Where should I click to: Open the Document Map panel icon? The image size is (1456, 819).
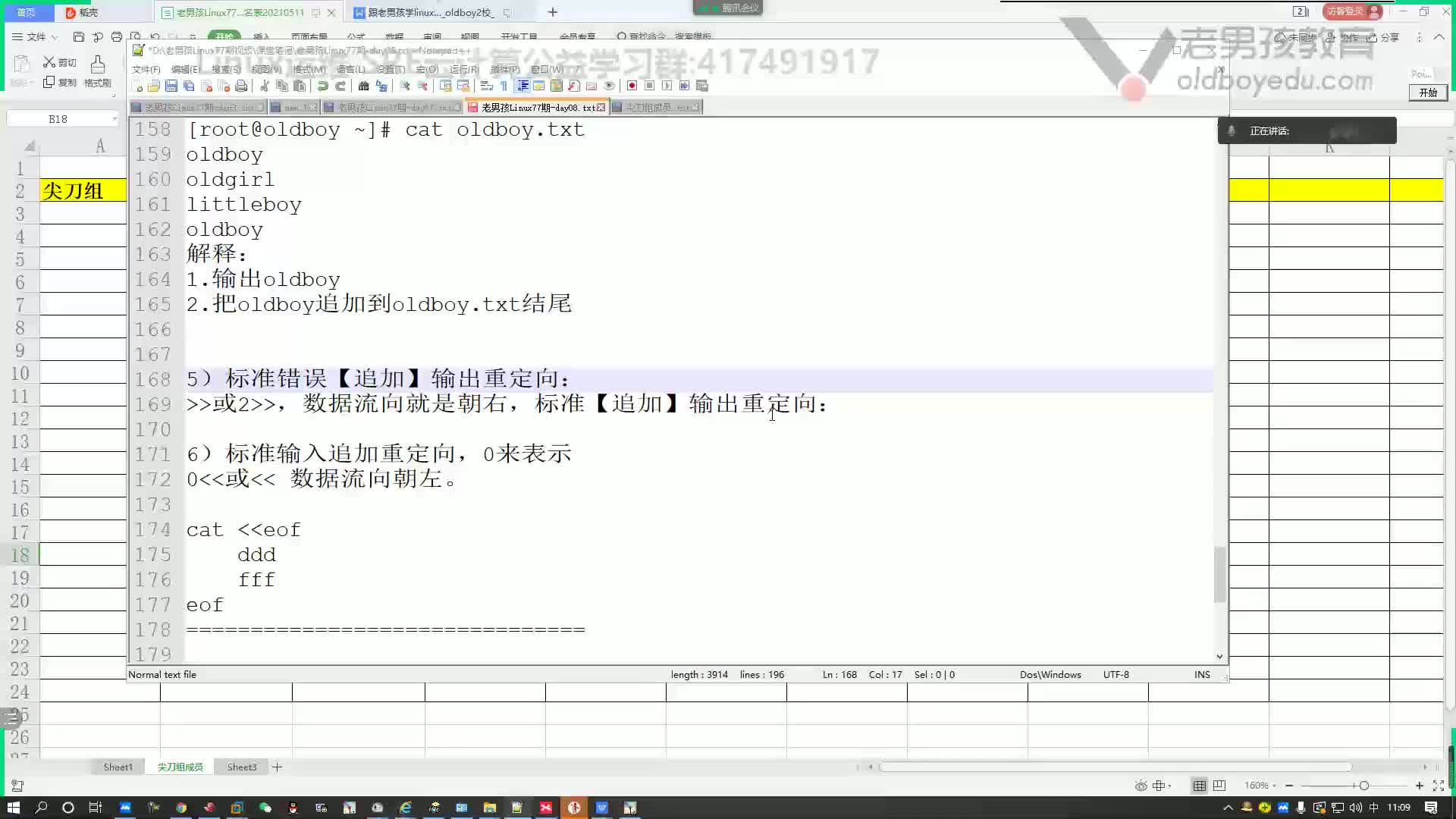pyautogui.click(x=556, y=86)
